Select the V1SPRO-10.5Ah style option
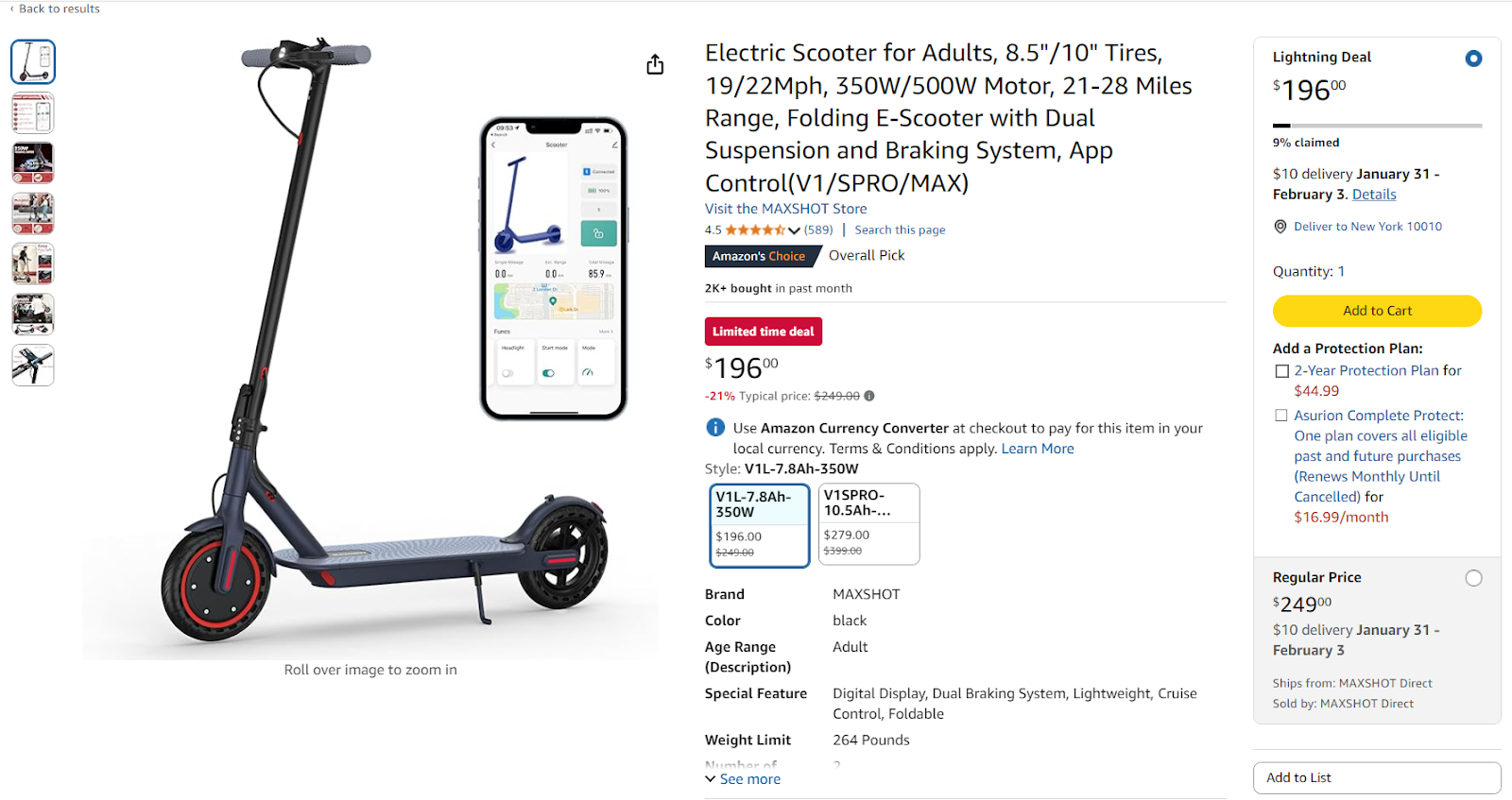The height and width of the screenshot is (800, 1512). point(868,524)
